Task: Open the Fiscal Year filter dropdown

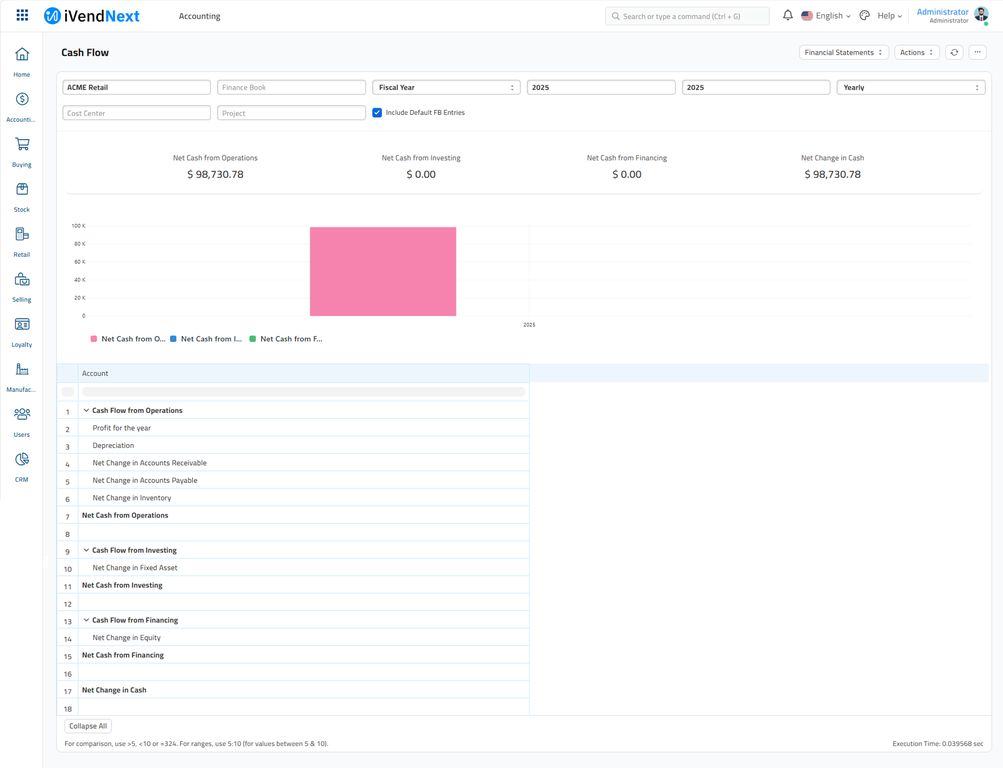Action: pyautogui.click(x=446, y=88)
